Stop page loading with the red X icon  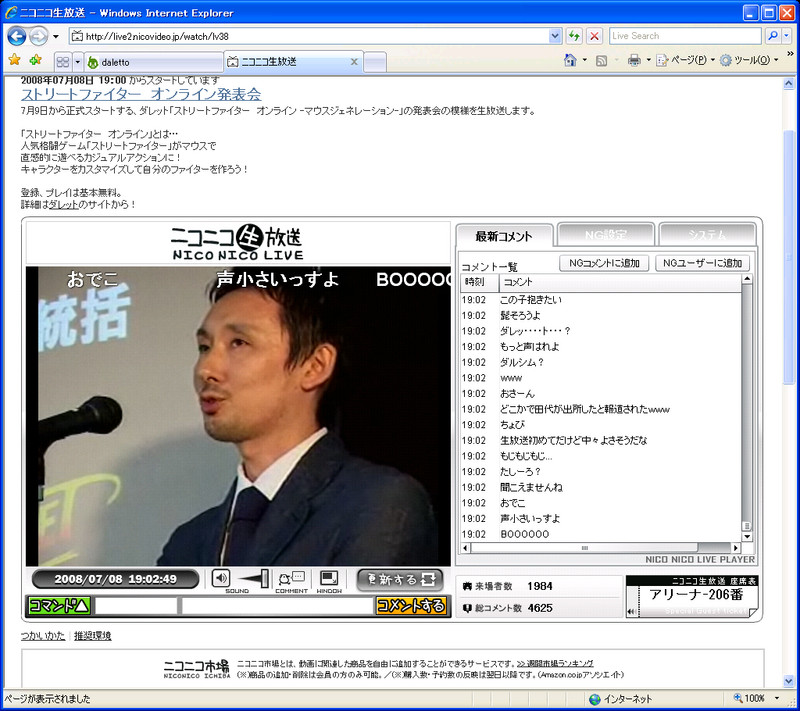click(x=593, y=36)
